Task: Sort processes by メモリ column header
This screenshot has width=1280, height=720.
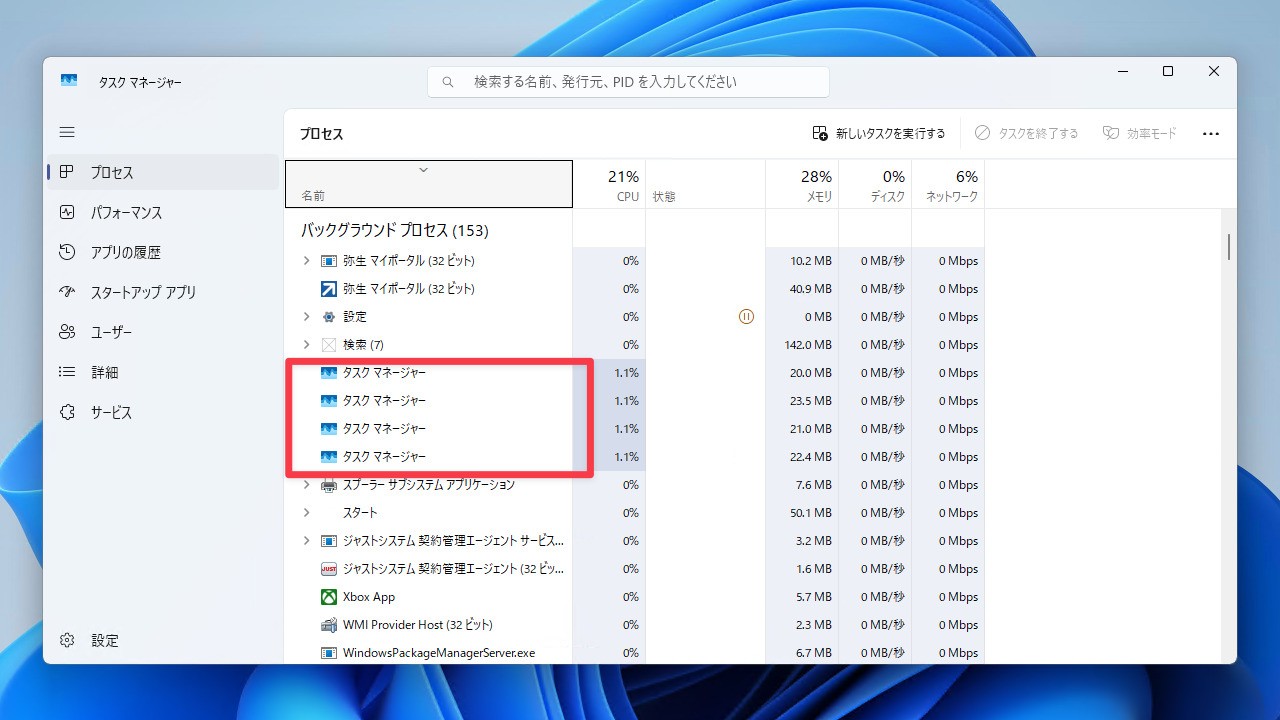Action: pos(802,184)
